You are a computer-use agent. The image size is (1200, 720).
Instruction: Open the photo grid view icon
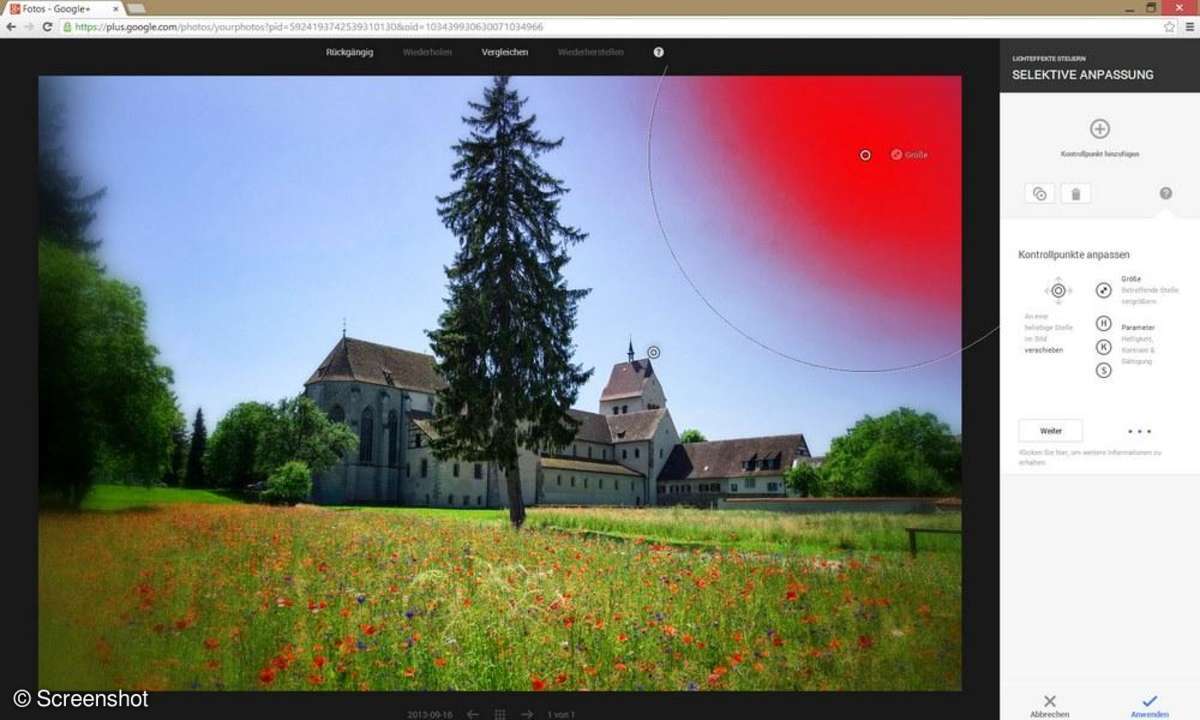click(x=500, y=714)
